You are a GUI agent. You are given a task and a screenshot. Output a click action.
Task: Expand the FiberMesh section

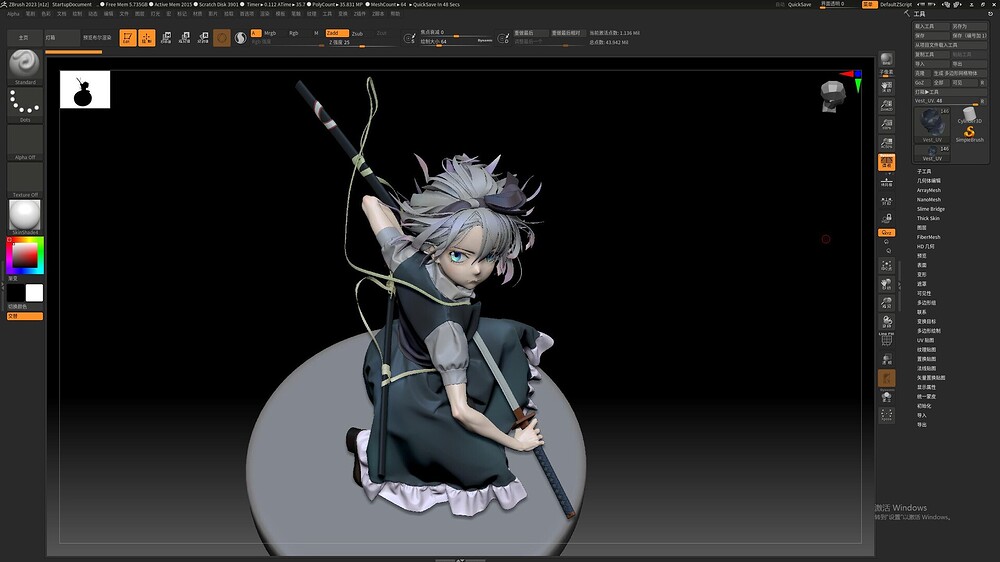929,237
